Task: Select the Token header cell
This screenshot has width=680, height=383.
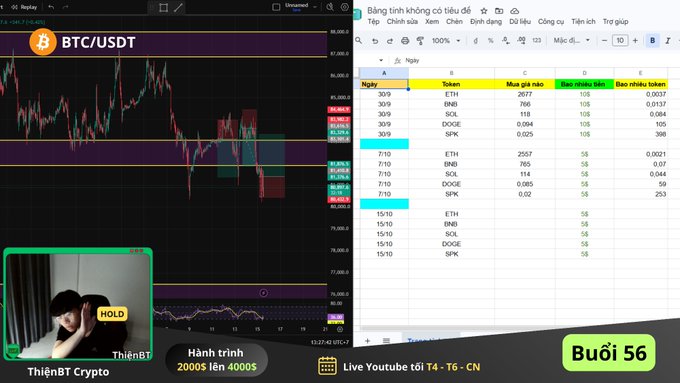Action: coord(451,84)
